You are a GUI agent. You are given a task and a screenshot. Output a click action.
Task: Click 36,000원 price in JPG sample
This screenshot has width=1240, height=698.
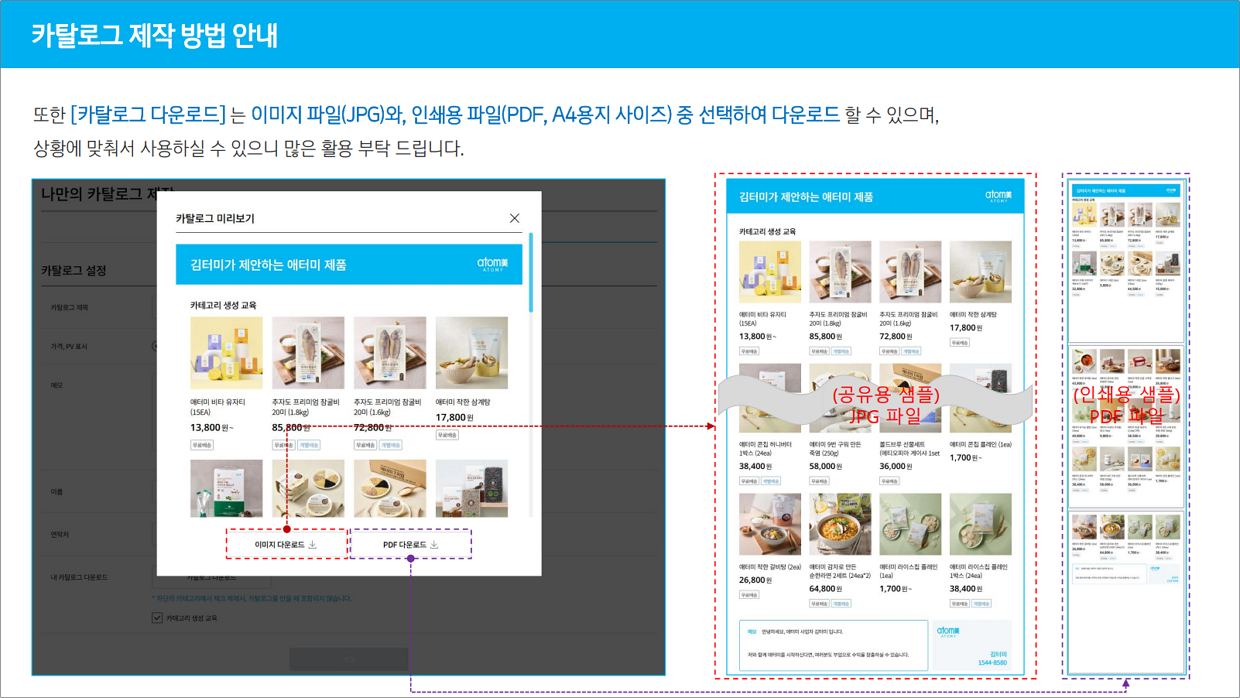(895, 466)
